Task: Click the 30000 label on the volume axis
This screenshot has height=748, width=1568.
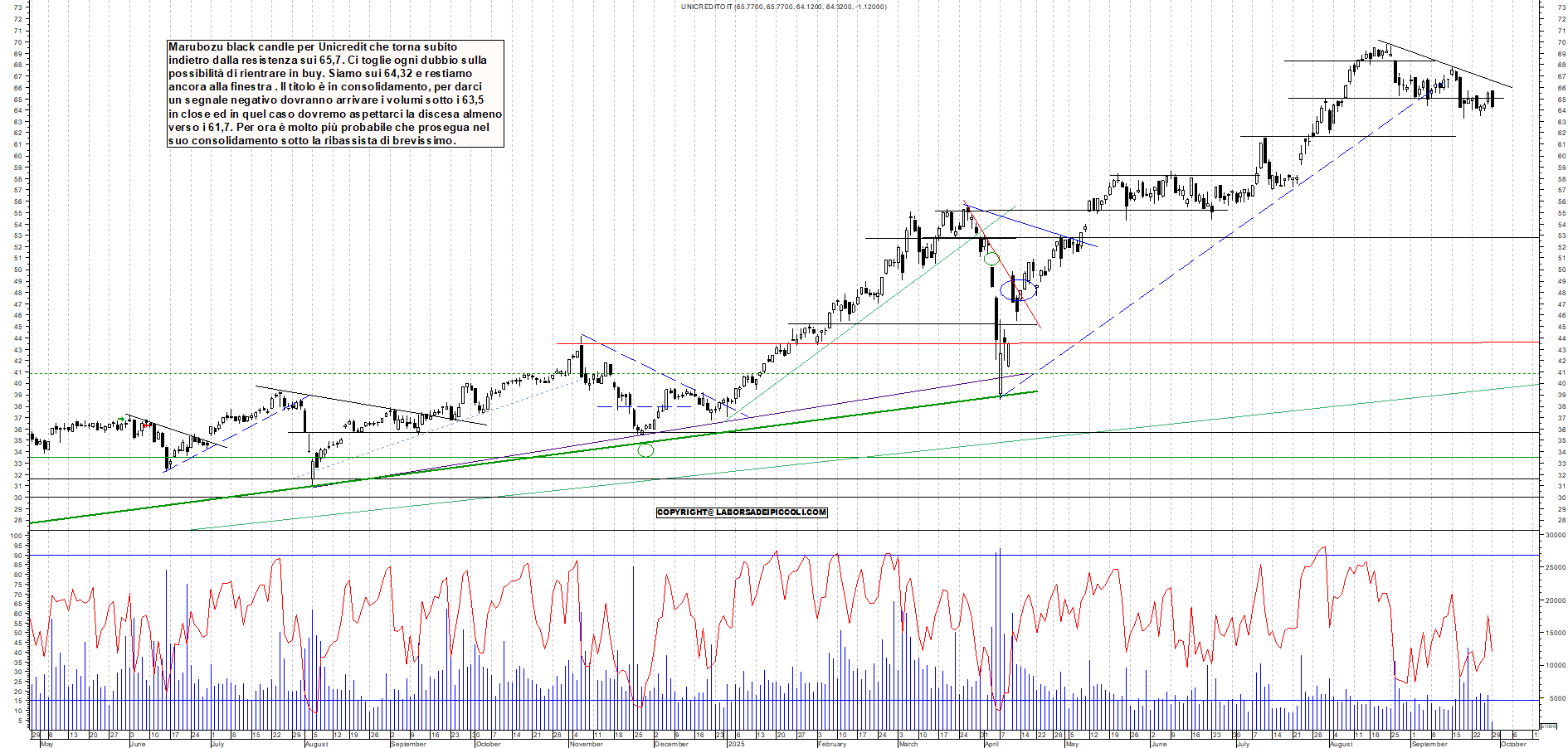Action: click(x=1555, y=536)
